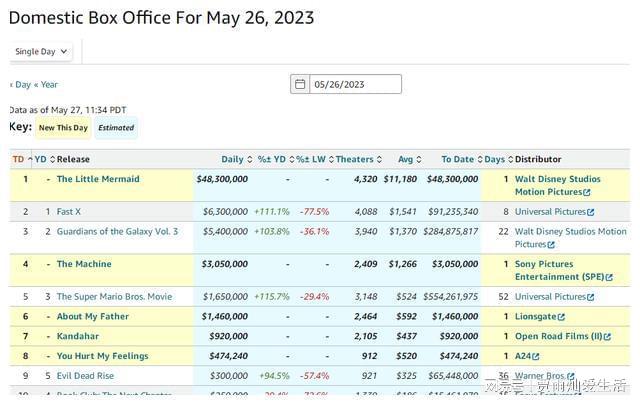Sort table by To Date column
640x405 pixels.
click(x=462, y=159)
